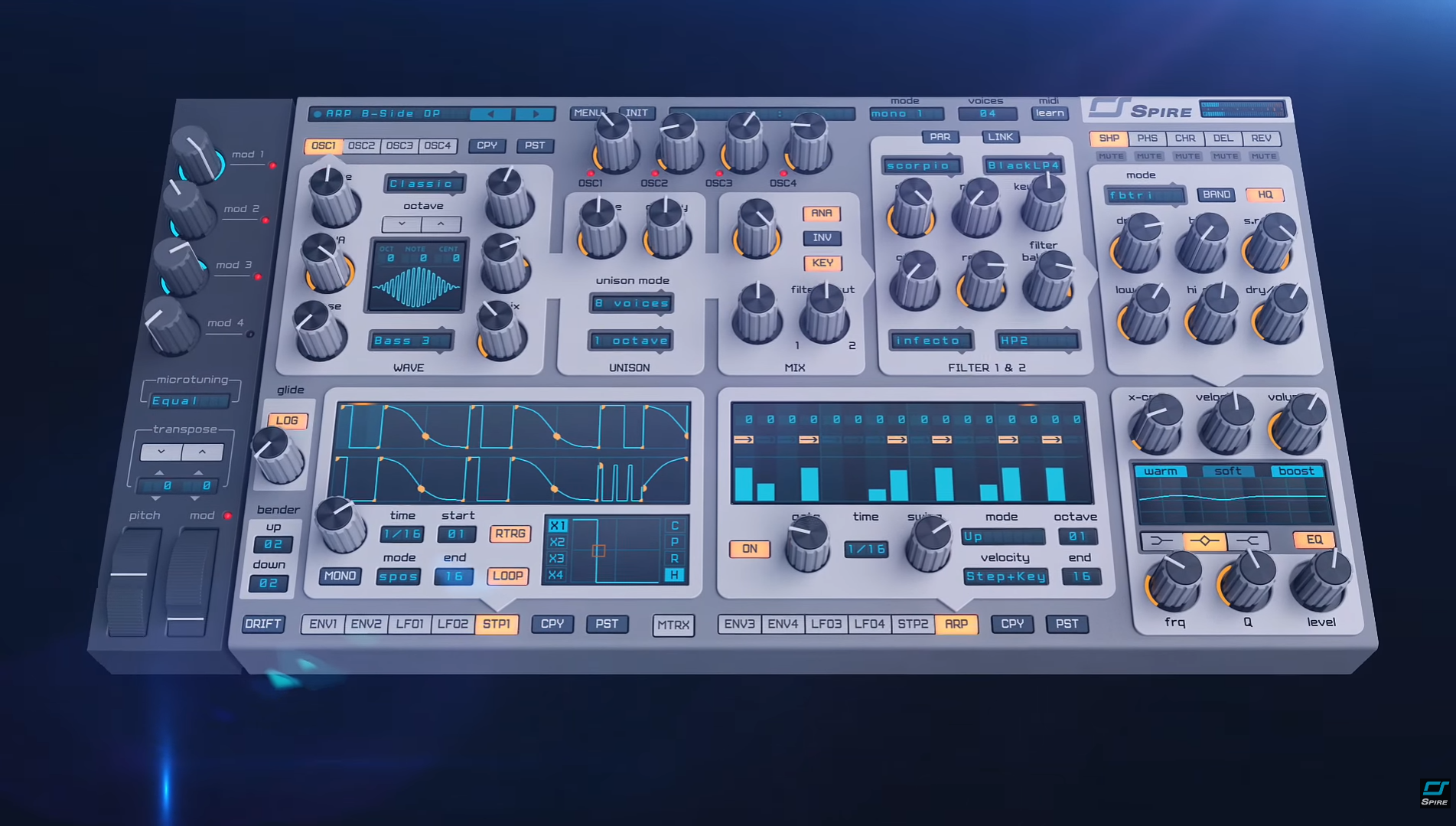The height and width of the screenshot is (826, 1456).
Task: Select peak EQ shape icon
Action: [x=1204, y=541]
